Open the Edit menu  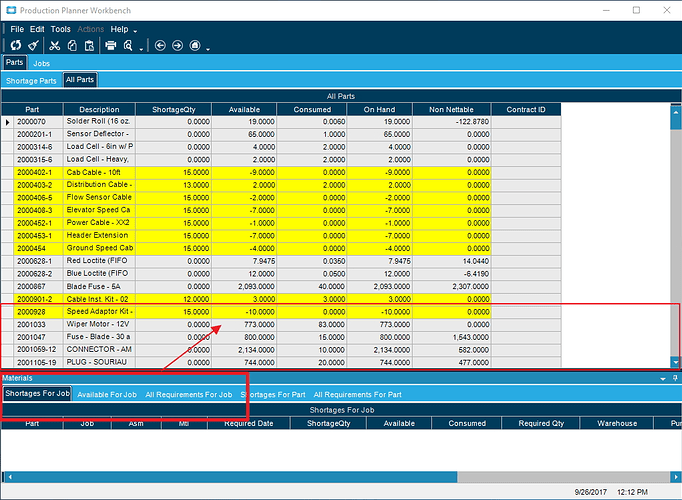(37, 29)
